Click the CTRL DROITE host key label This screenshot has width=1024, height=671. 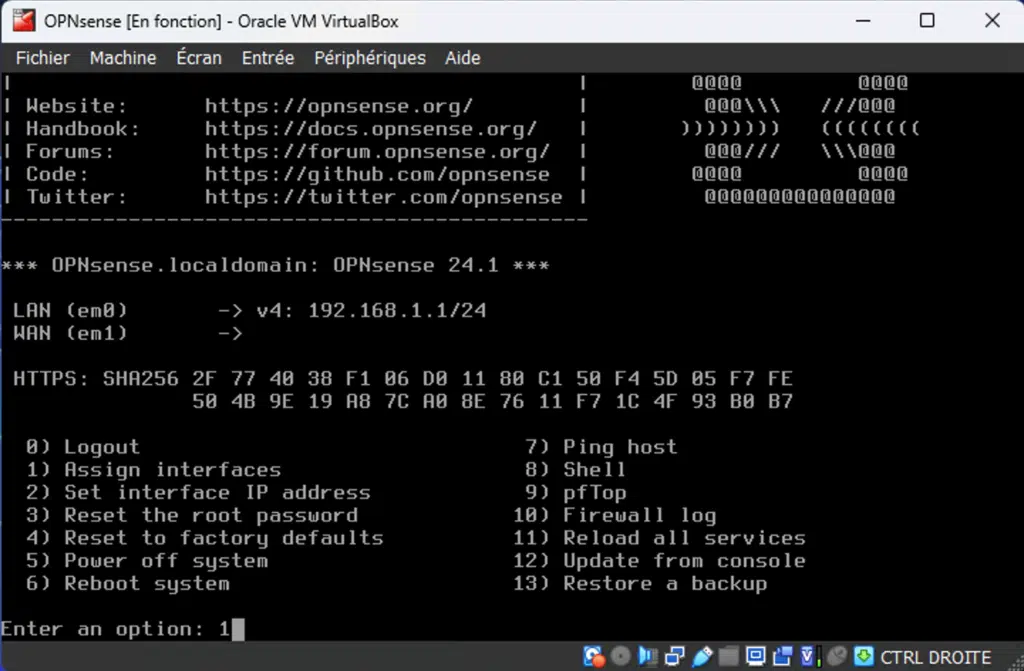click(x=935, y=657)
